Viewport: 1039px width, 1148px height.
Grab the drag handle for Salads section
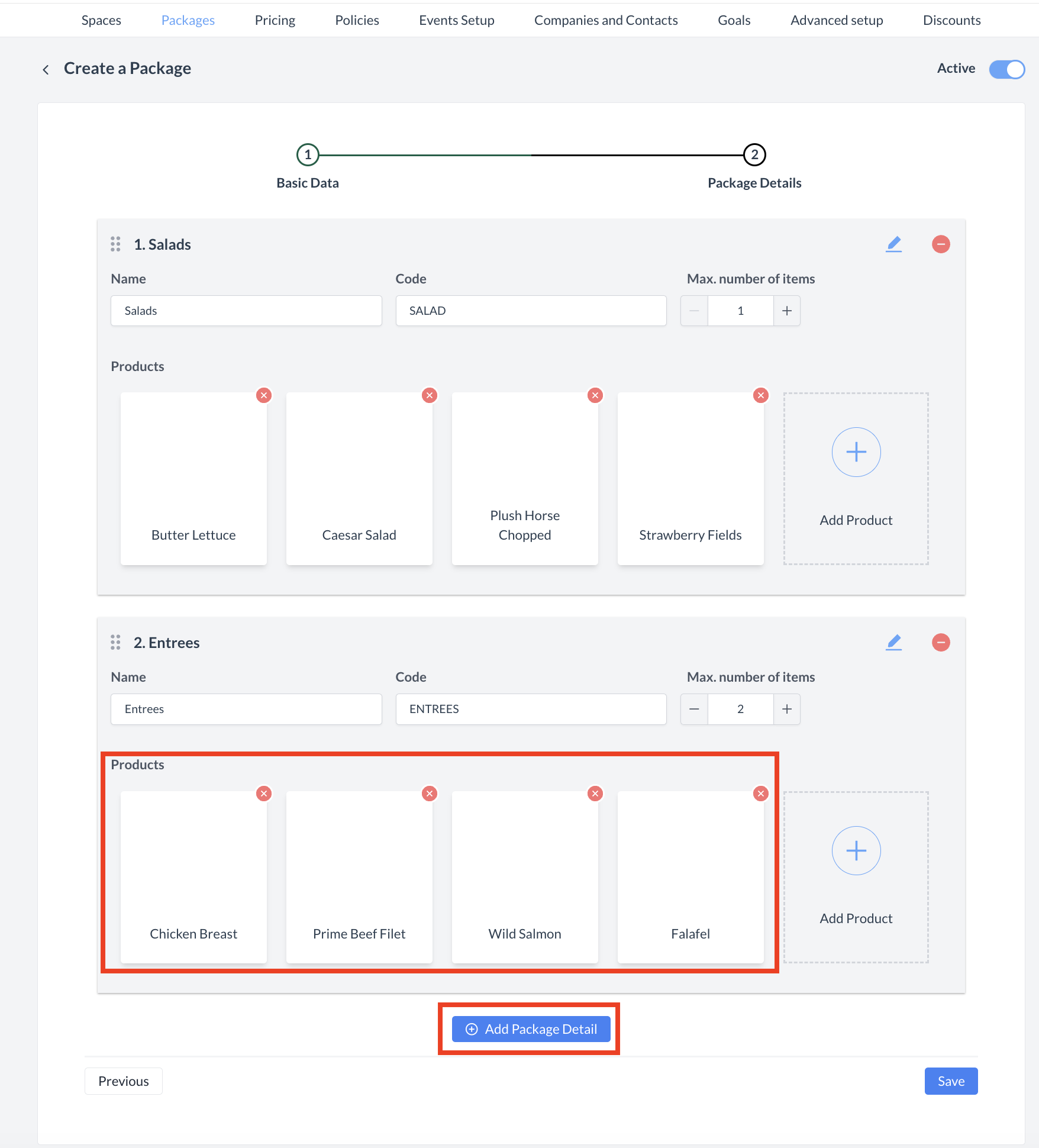(x=115, y=244)
